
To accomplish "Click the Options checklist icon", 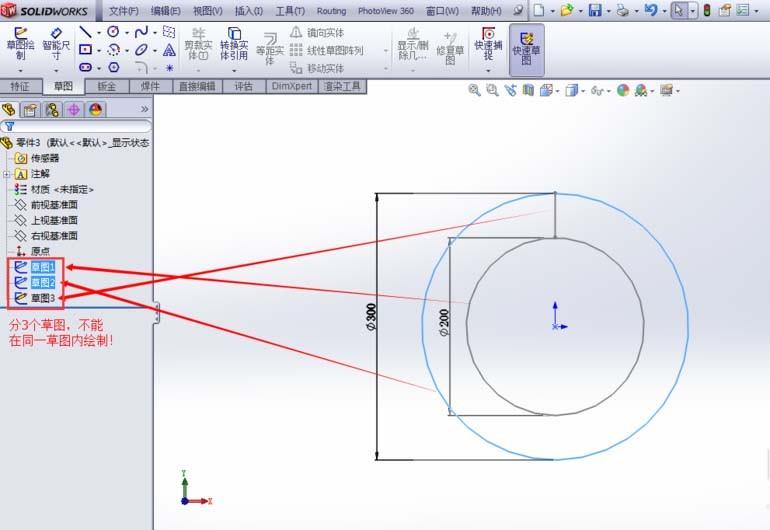I will click(743, 10).
